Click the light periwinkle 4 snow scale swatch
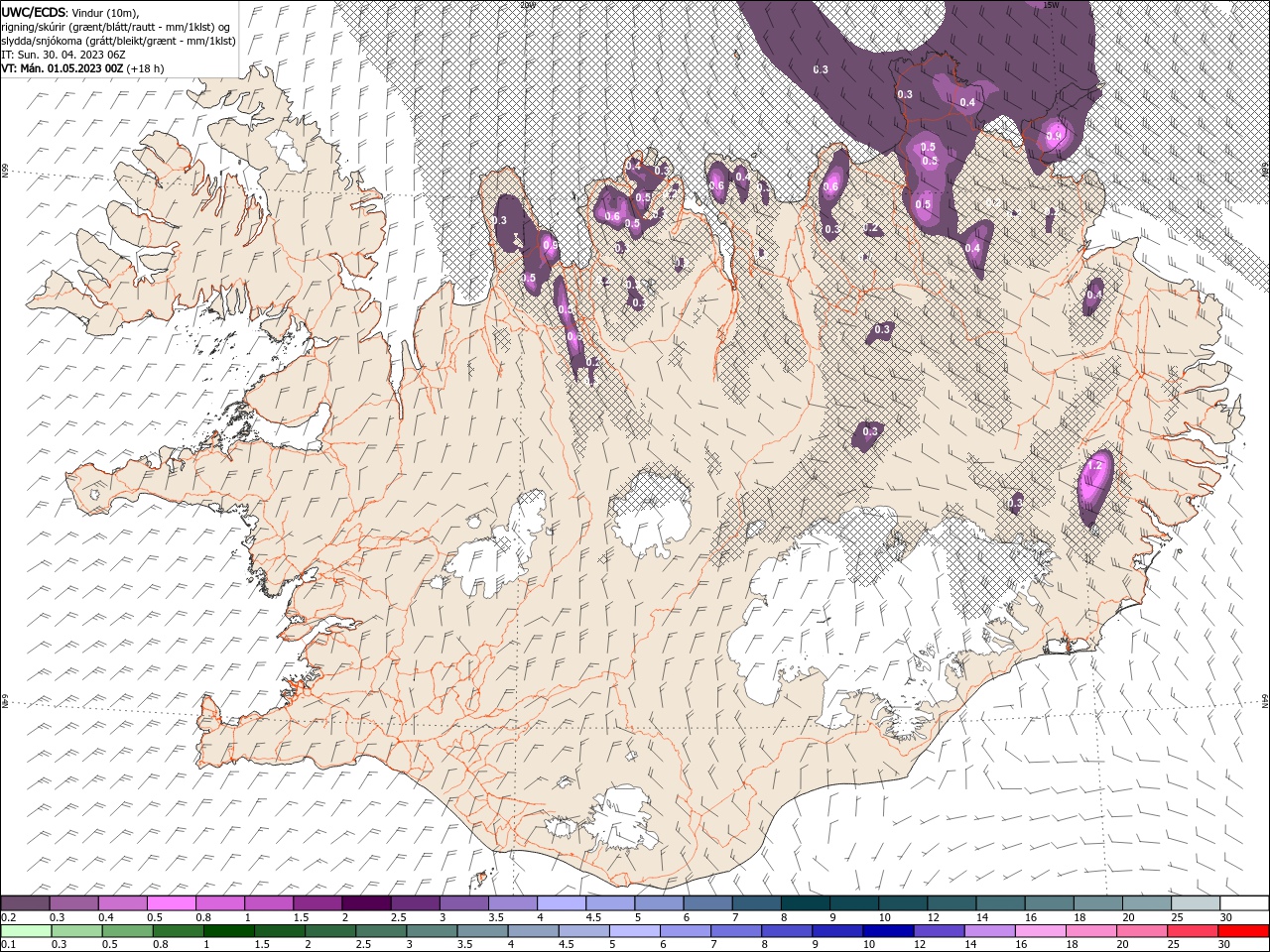 (560, 903)
